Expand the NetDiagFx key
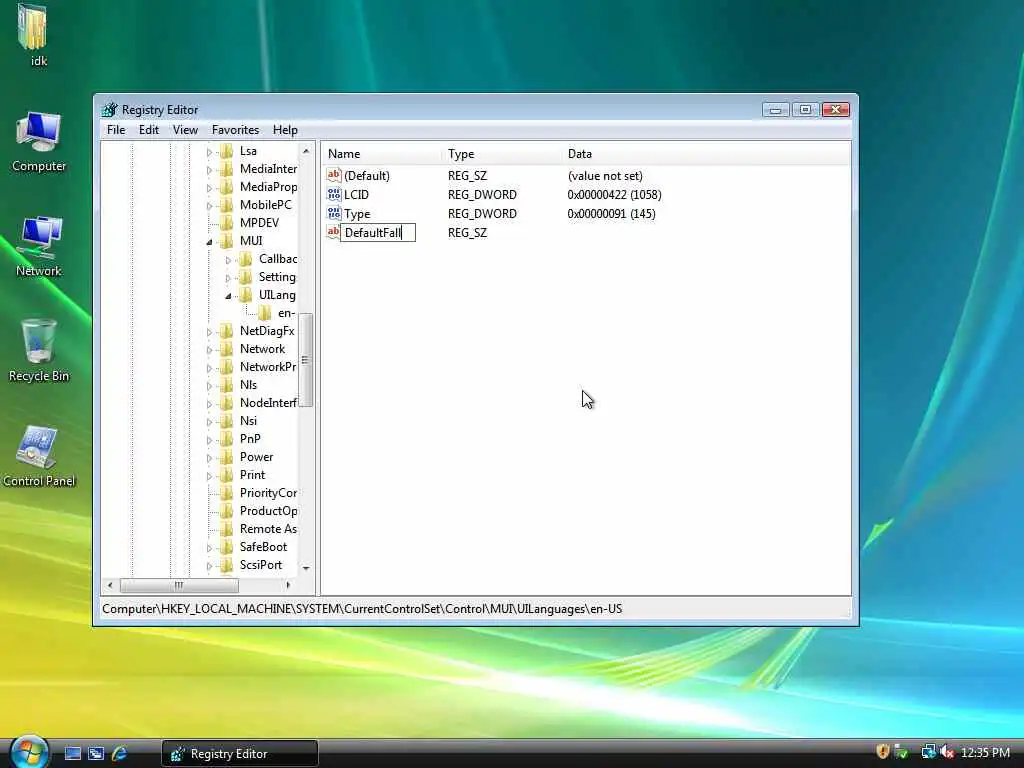1024x768 pixels. (209, 332)
